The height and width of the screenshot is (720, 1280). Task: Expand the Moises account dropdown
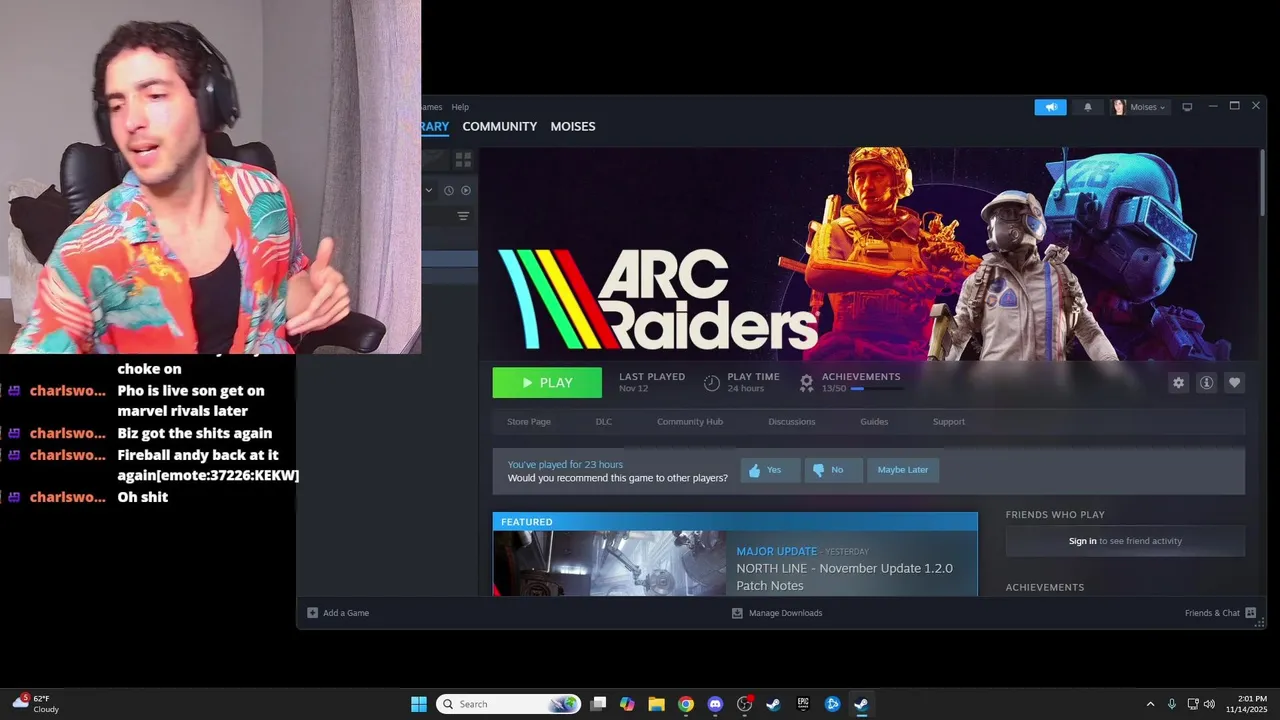pos(1140,107)
